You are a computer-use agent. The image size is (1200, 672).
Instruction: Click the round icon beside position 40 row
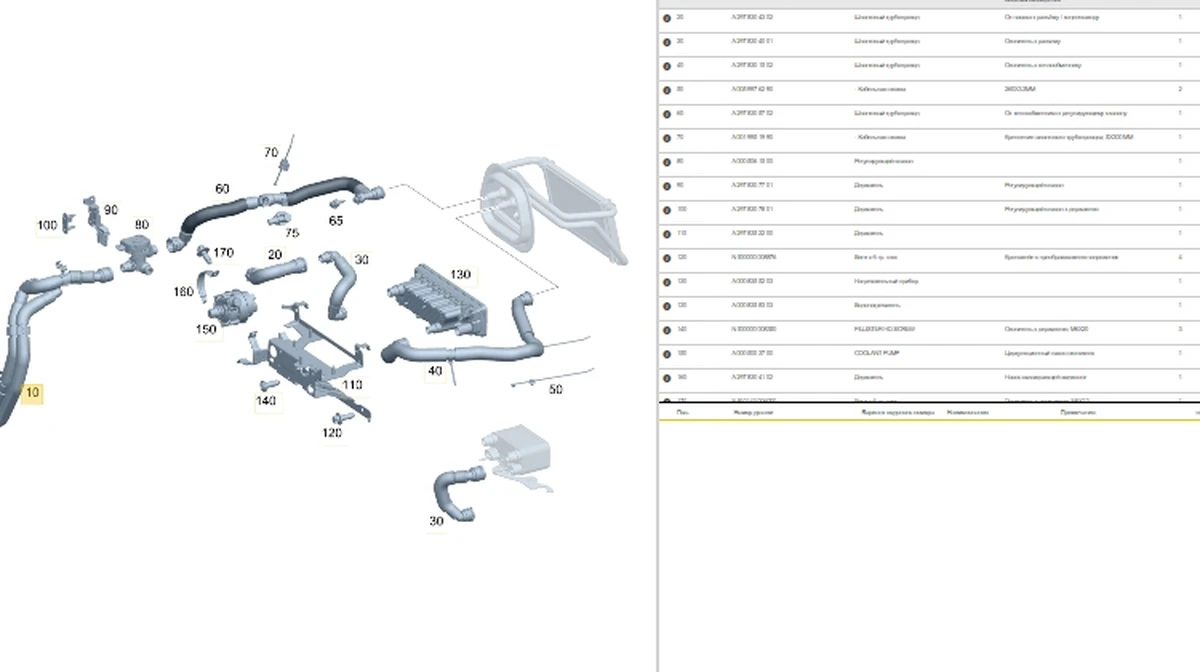tap(667, 66)
